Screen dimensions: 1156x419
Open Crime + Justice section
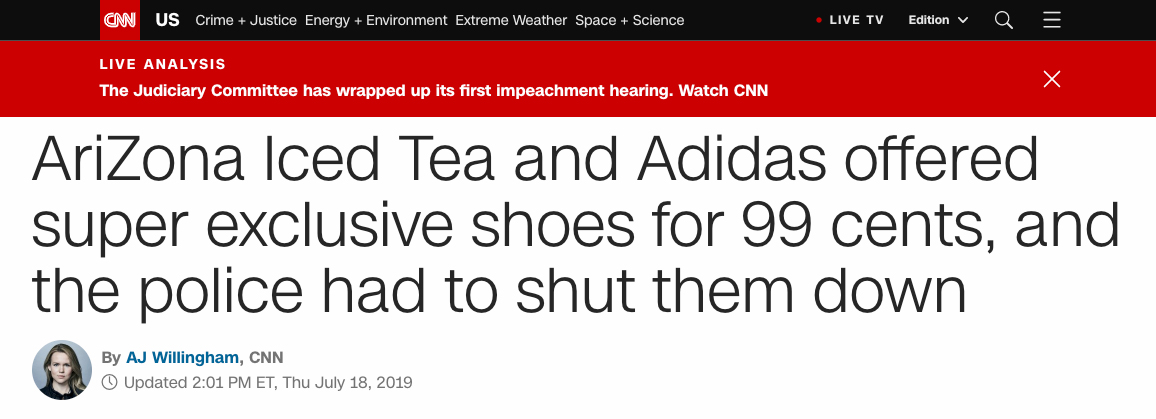[x=247, y=20]
